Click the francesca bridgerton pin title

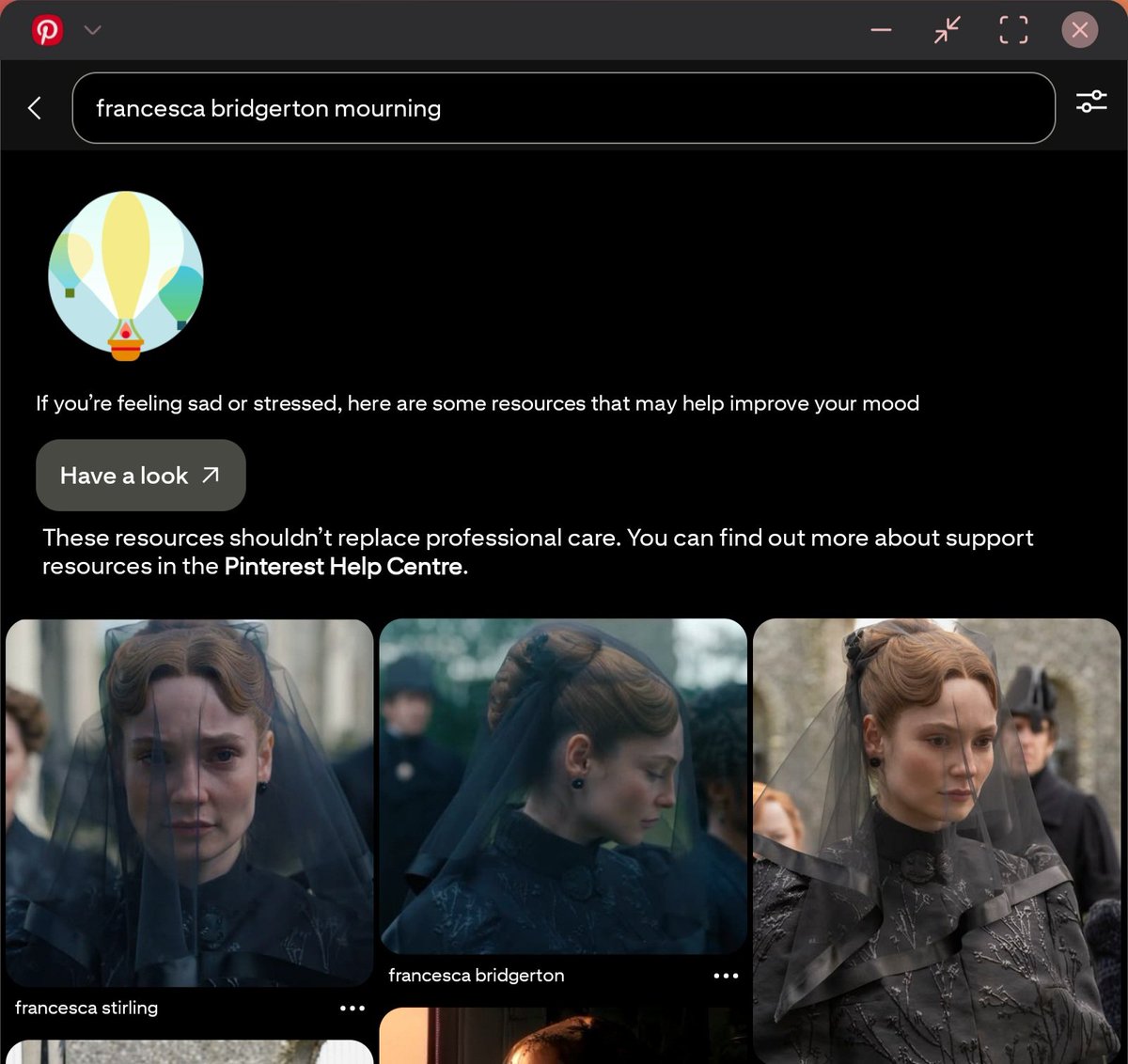coord(477,976)
